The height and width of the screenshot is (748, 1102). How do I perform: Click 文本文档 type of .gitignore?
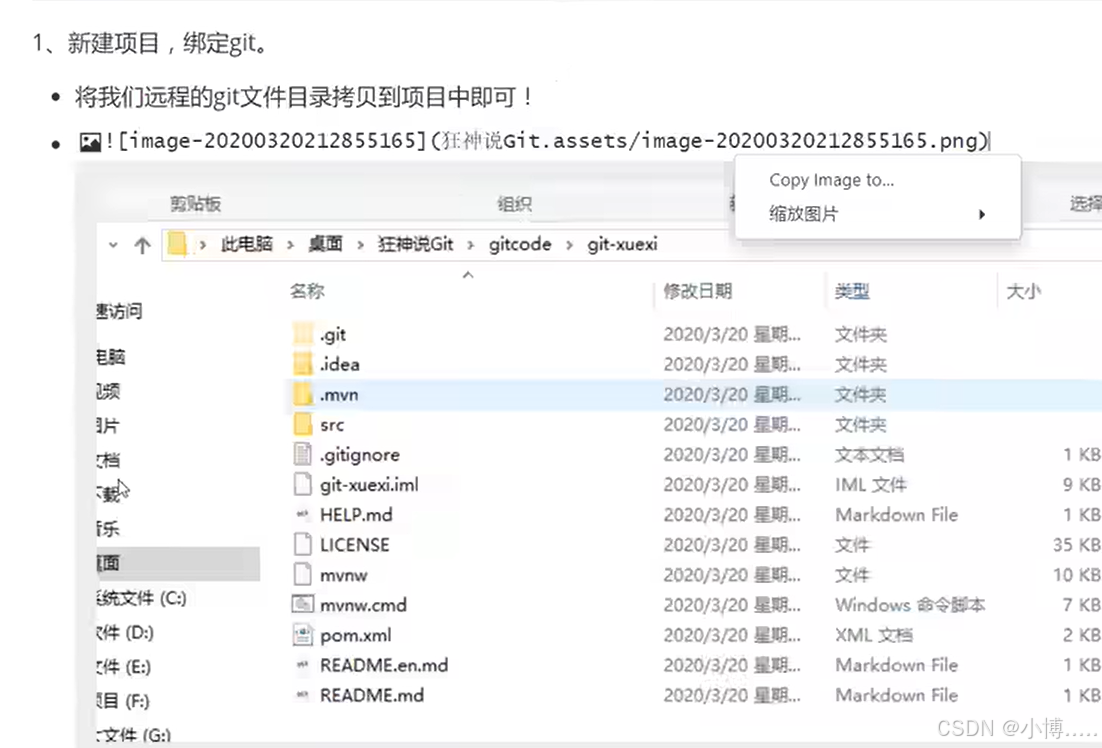[x=869, y=455]
